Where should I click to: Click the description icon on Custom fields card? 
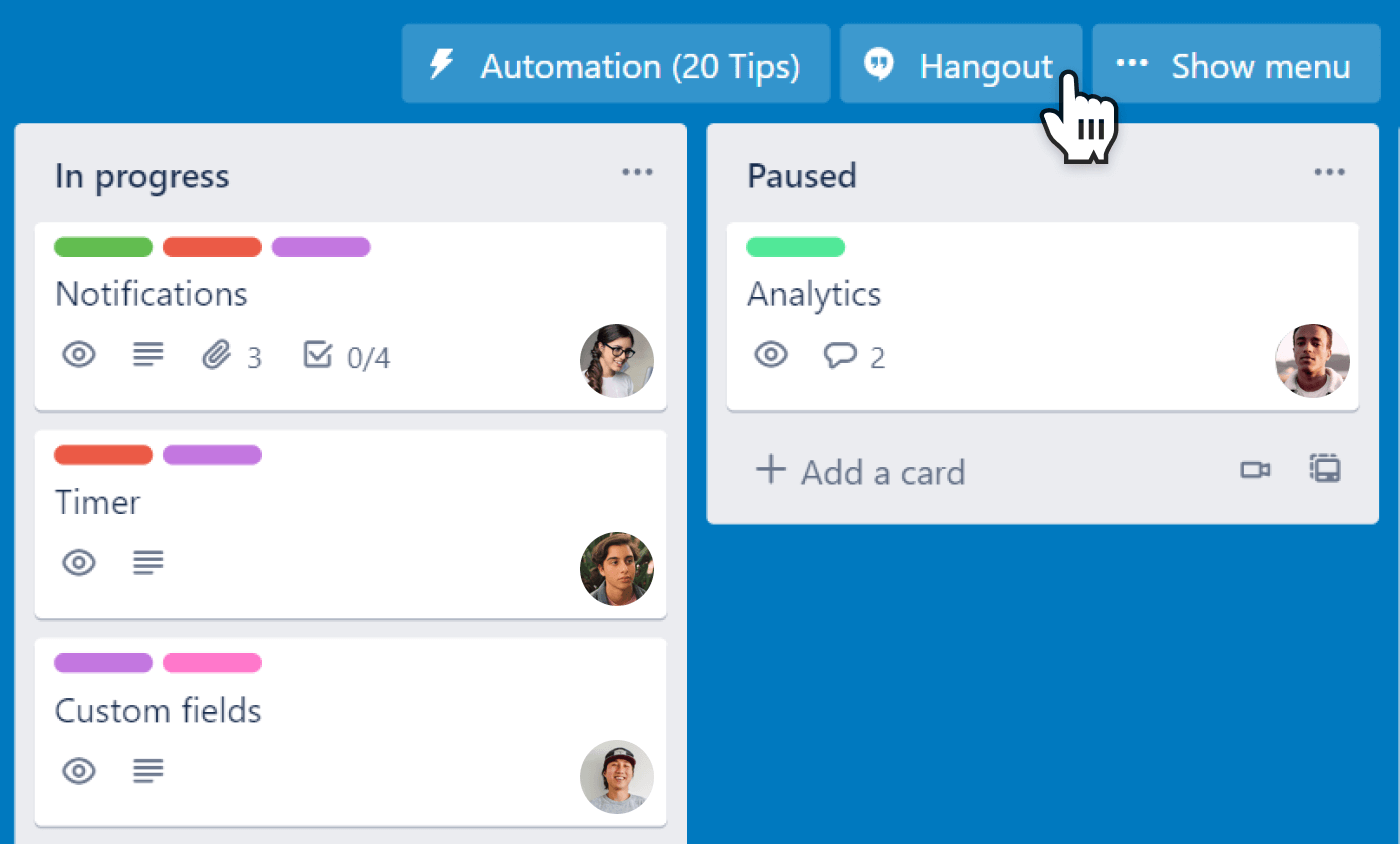[x=148, y=771]
